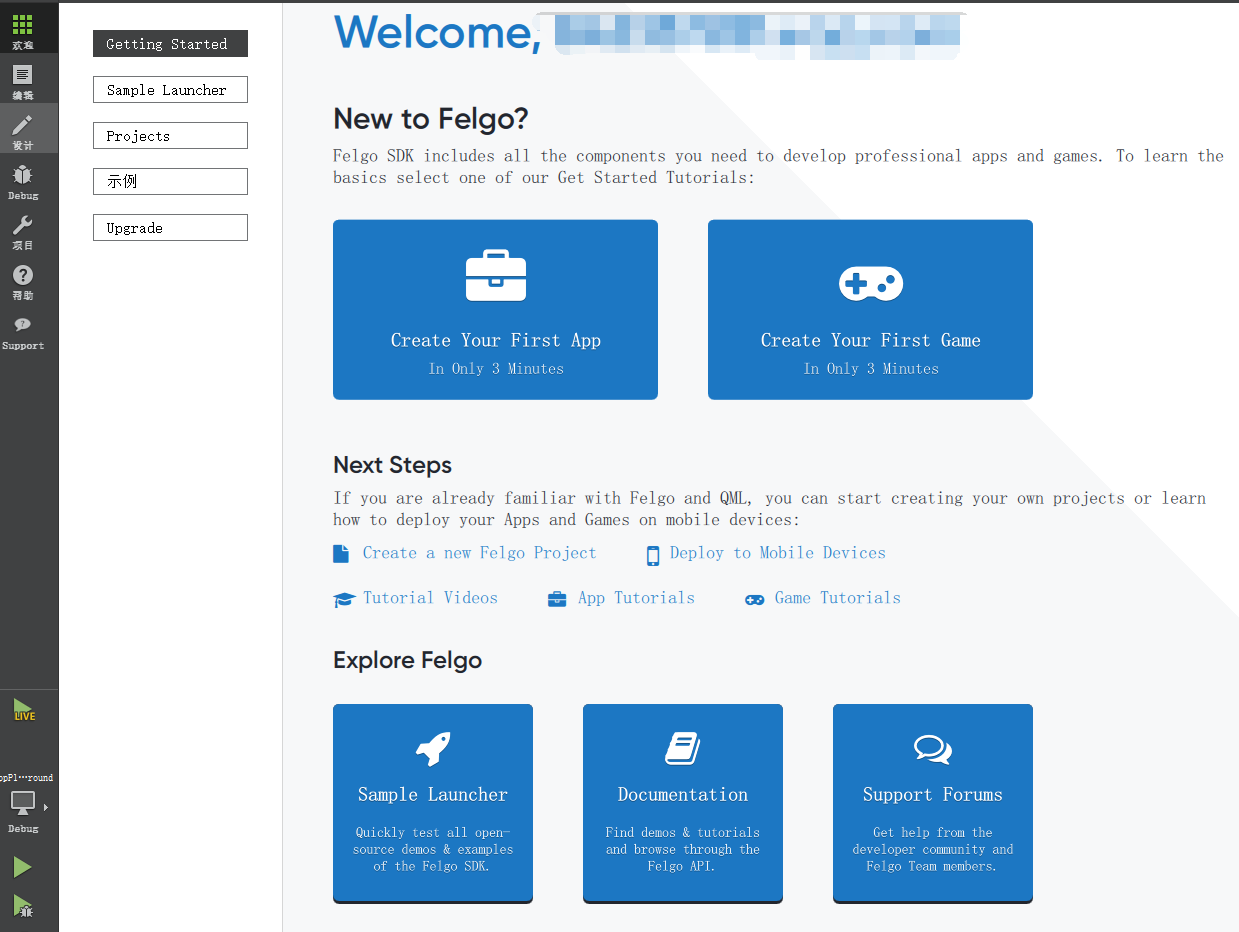
Task: Open the Sample Launcher explore card
Action: (433, 803)
